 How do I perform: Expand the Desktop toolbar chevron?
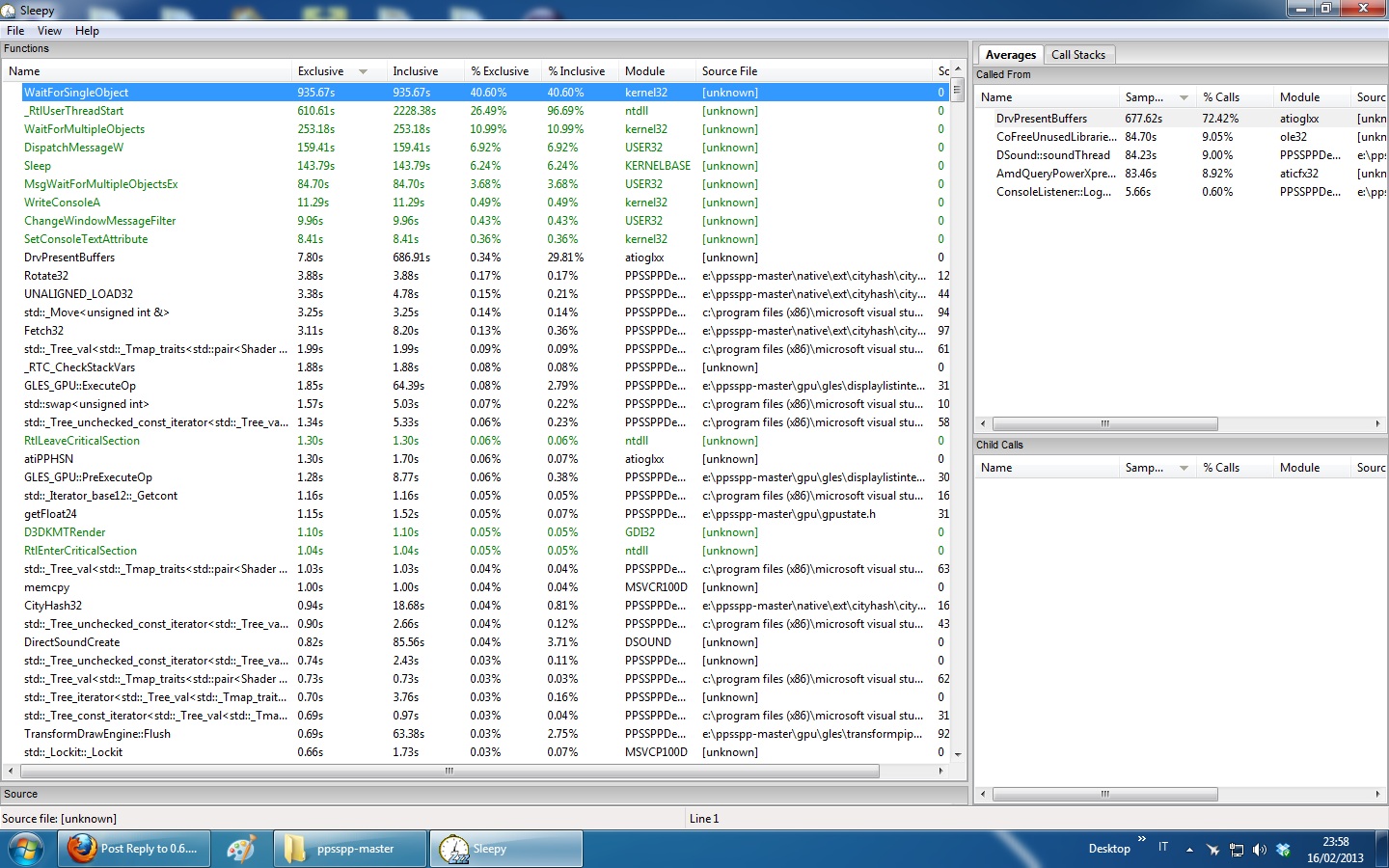point(1142,840)
